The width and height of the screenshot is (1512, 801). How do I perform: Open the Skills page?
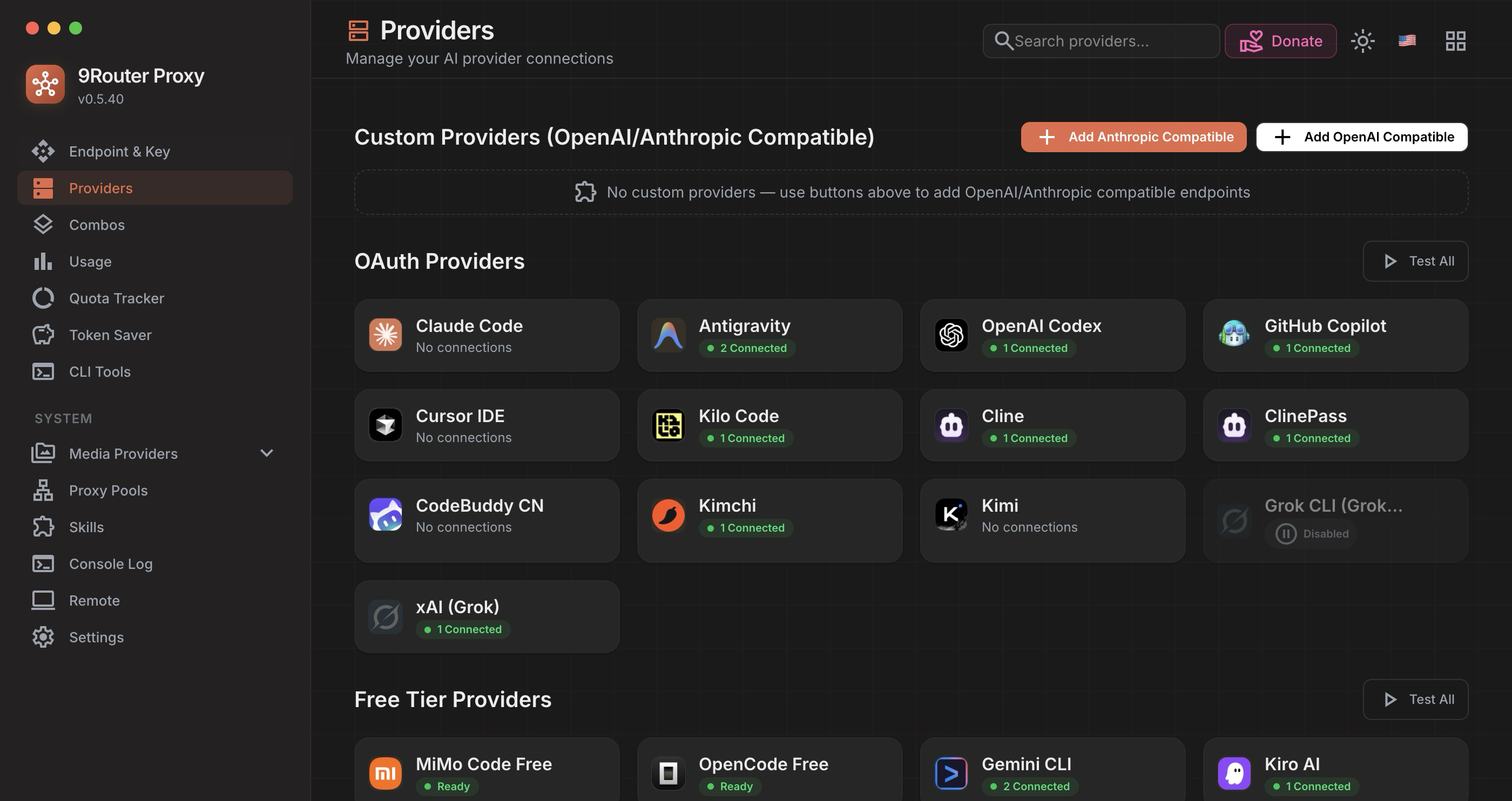click(155, 527)
